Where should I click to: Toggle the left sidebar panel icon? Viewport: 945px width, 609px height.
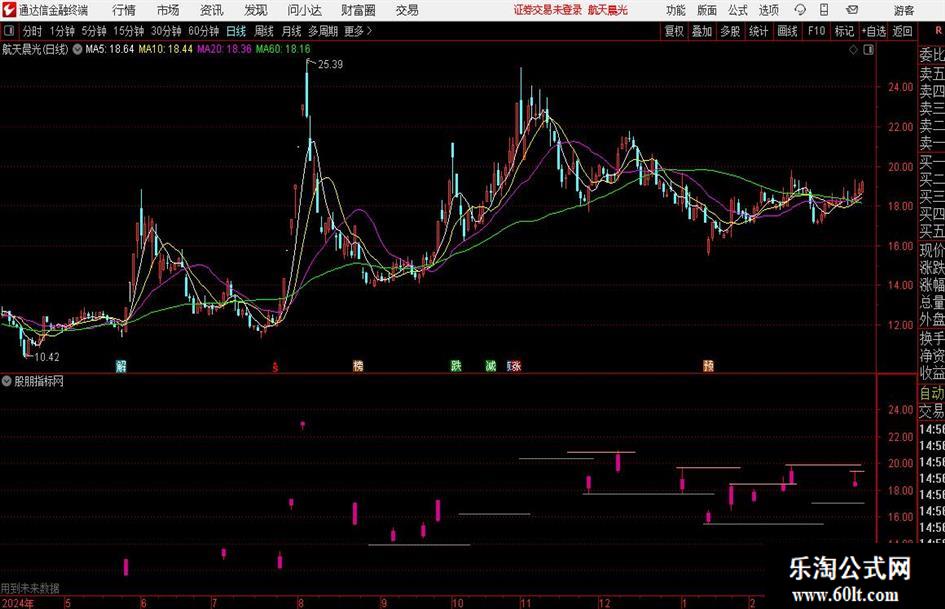(x=8, y=30)
